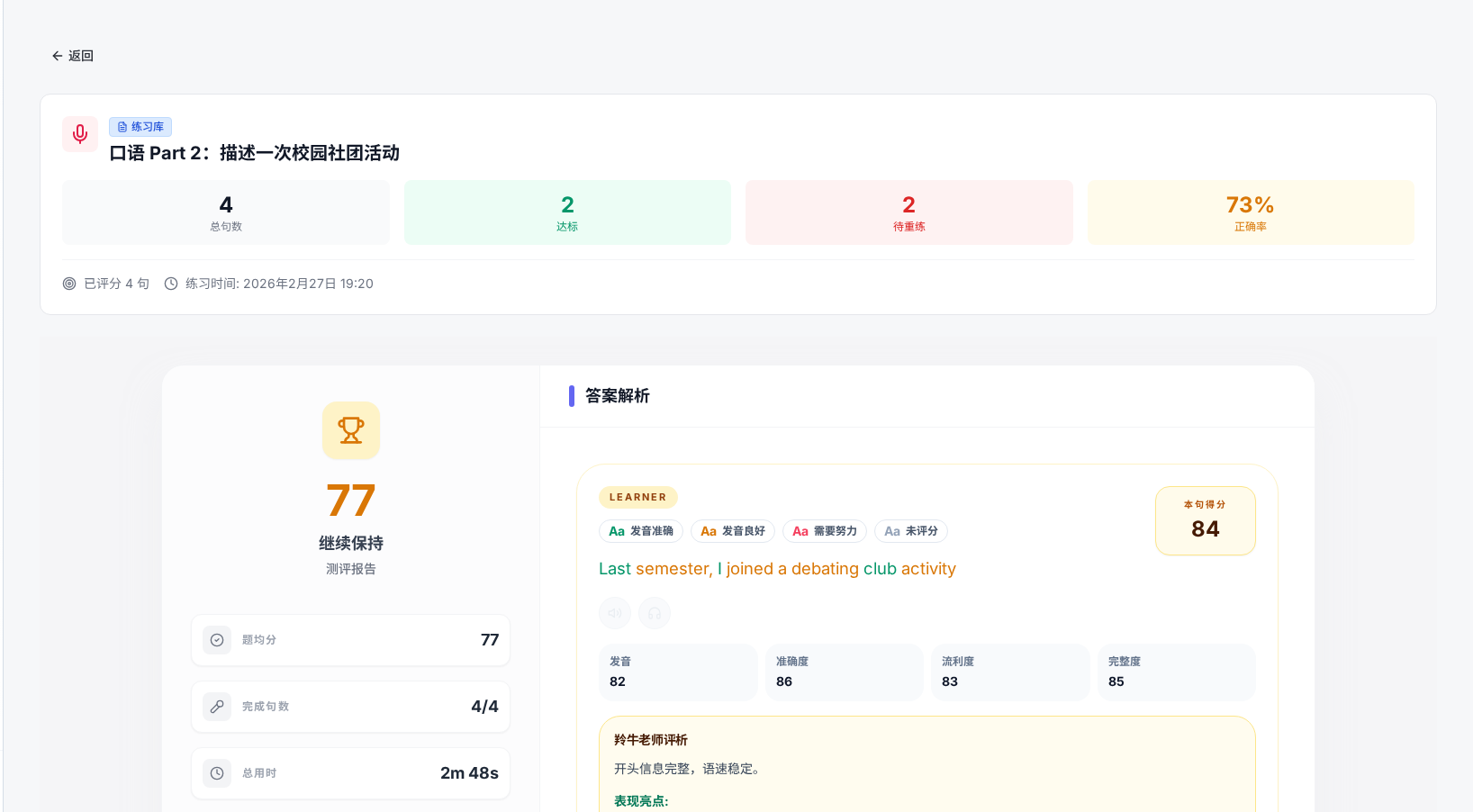Click the 总用时 2m 48s row
This screenshot has height=812, width=1473.
[x=351, y=773]
